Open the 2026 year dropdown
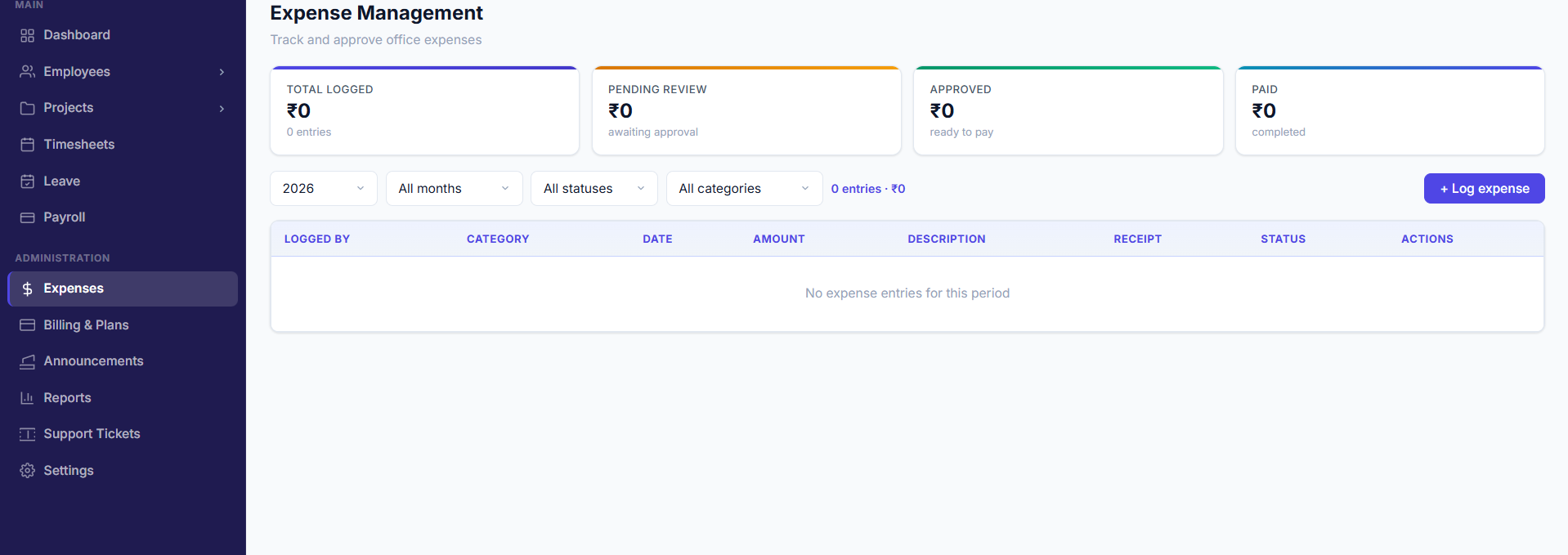 323,188
